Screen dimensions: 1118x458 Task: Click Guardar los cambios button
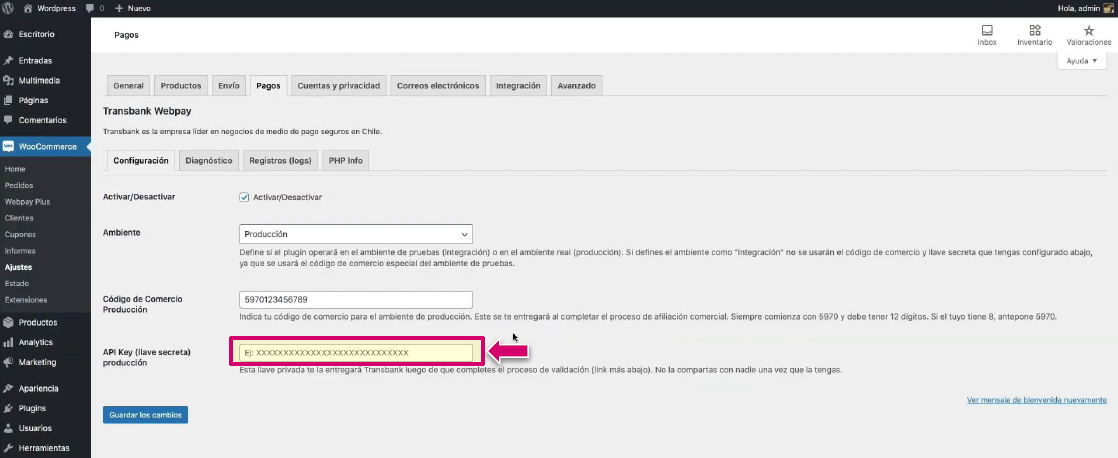coord(145,415)
